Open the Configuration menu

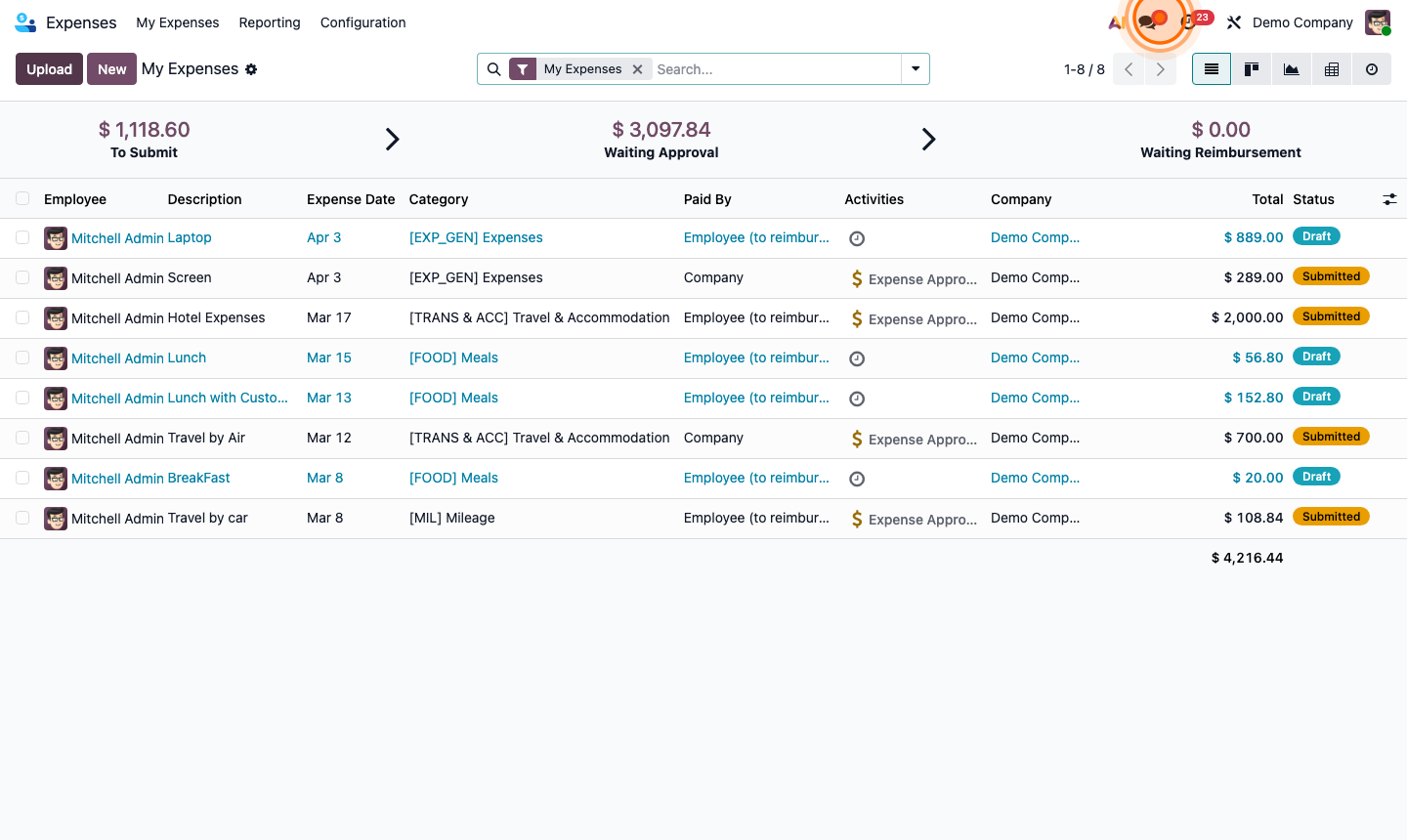pyautogui.click(x=362, y=22)
